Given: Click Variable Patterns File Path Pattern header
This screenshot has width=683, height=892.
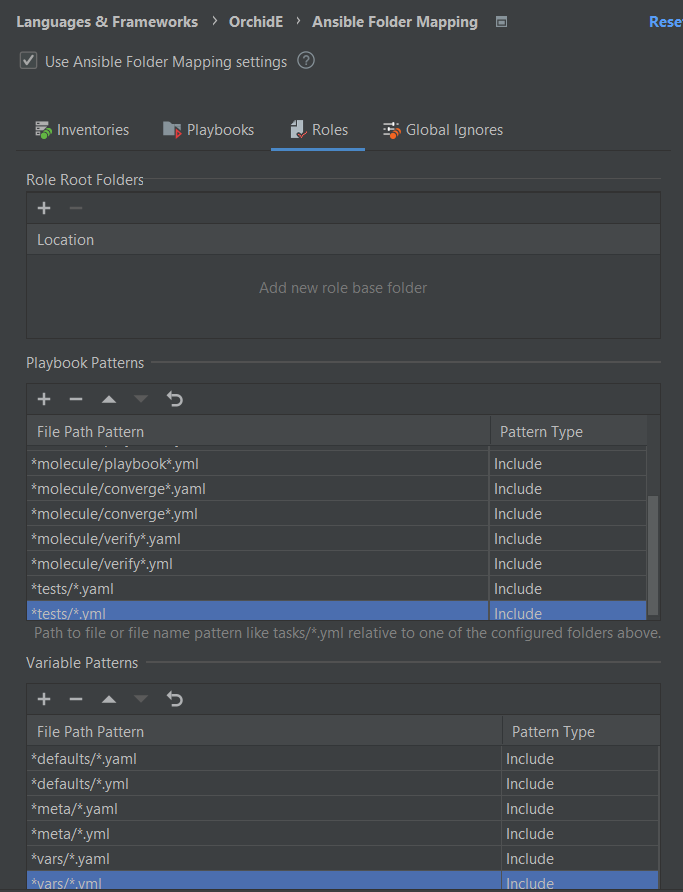Looking at the screenshot, I should click(264, 731).
